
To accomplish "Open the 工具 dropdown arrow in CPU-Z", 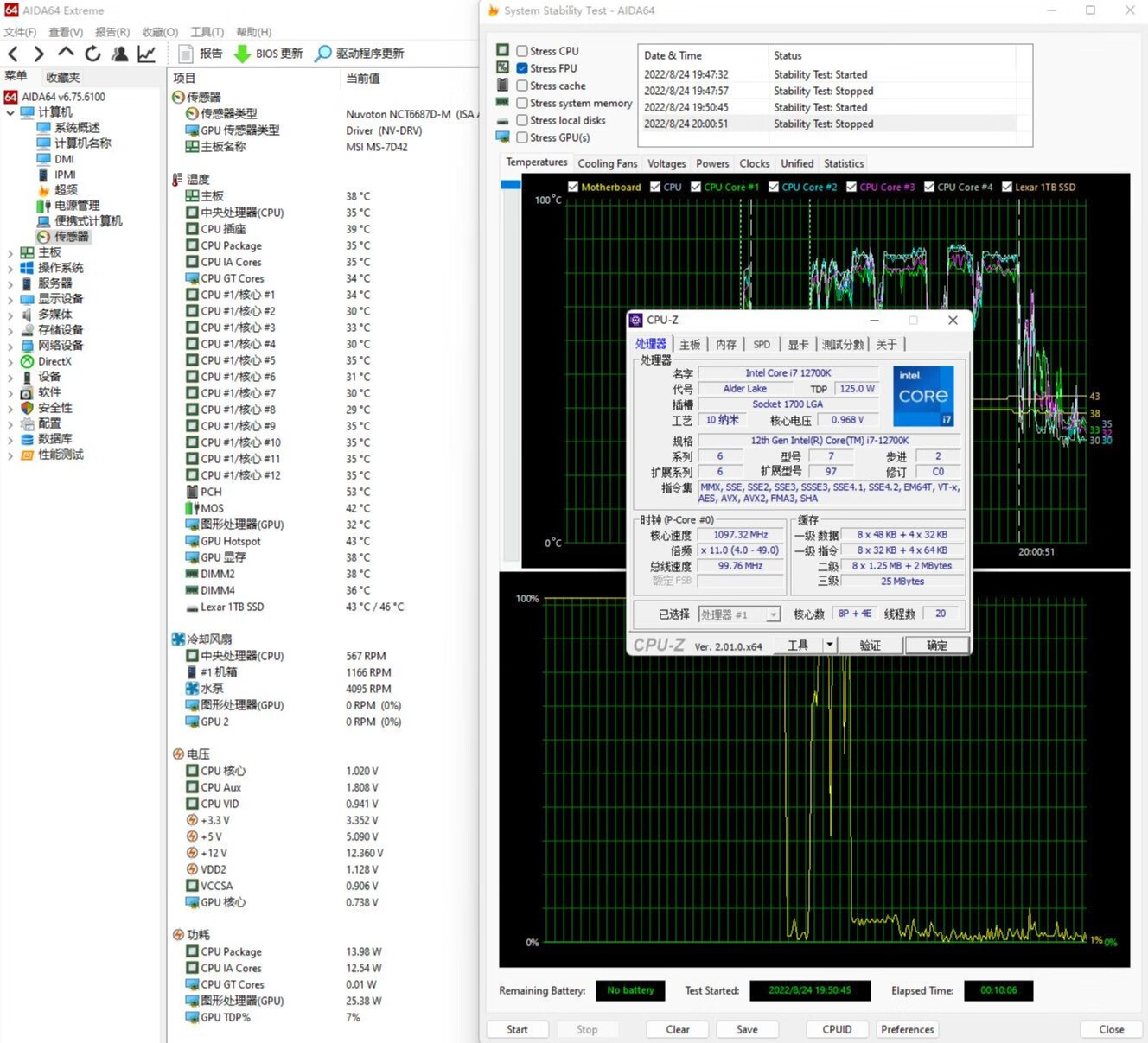I will (829, 645).
